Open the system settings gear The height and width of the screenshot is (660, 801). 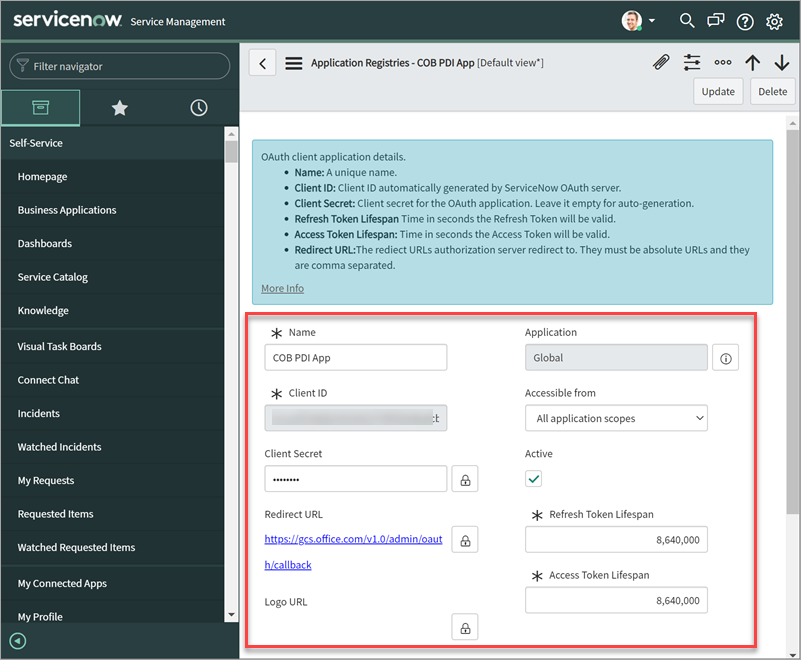click(x=773, y=20)
